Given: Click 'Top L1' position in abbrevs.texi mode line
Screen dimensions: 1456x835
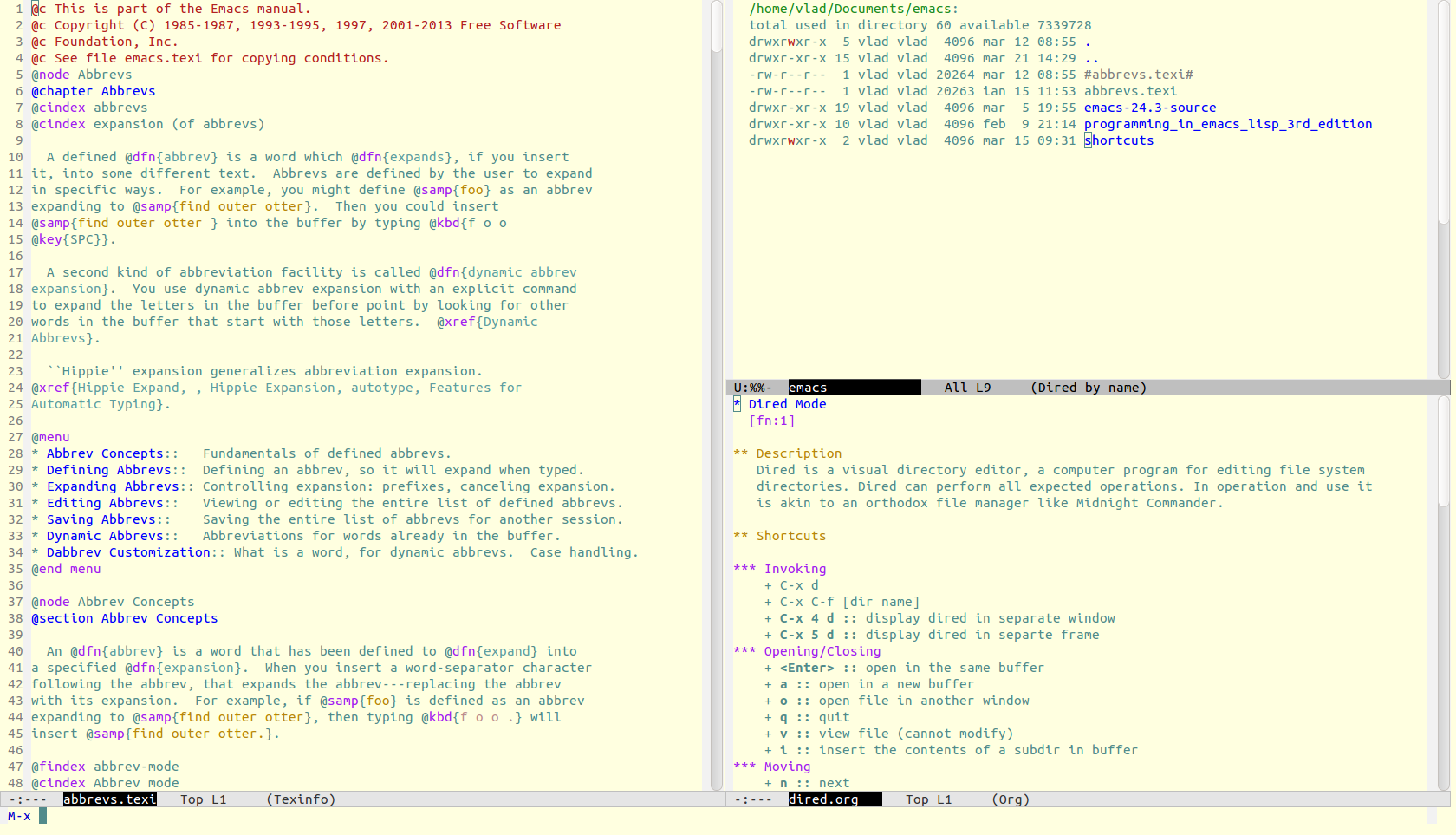Looking at the screenshot, I should point(203,799).
